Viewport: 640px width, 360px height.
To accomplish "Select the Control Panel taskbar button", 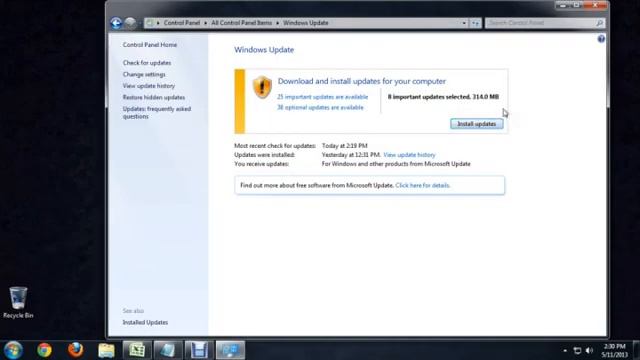I will (230, 351).
